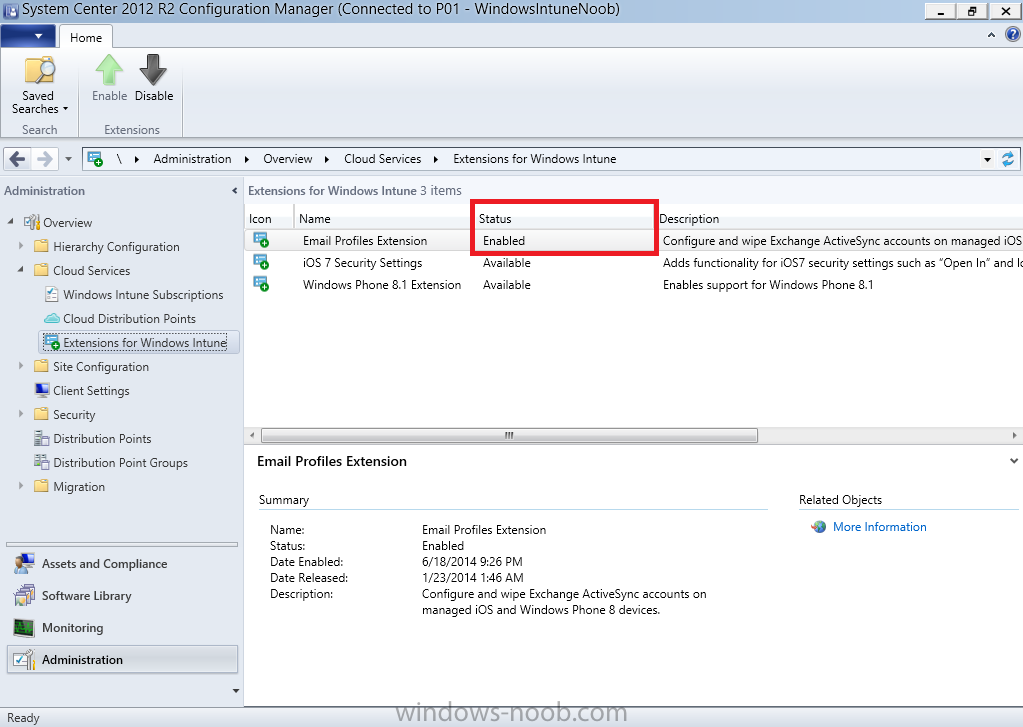Select the Migration tree node

pyautogui.click(x=79, y=486)
